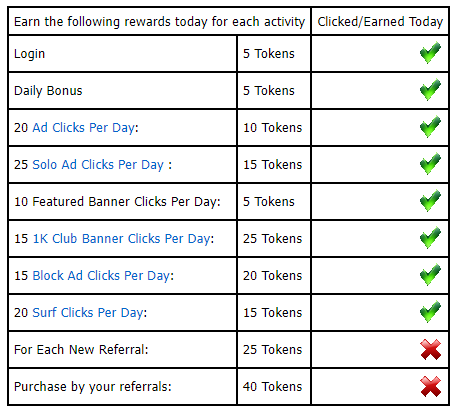Click checkmark in Surf Clicks row

tap(430, 312)
